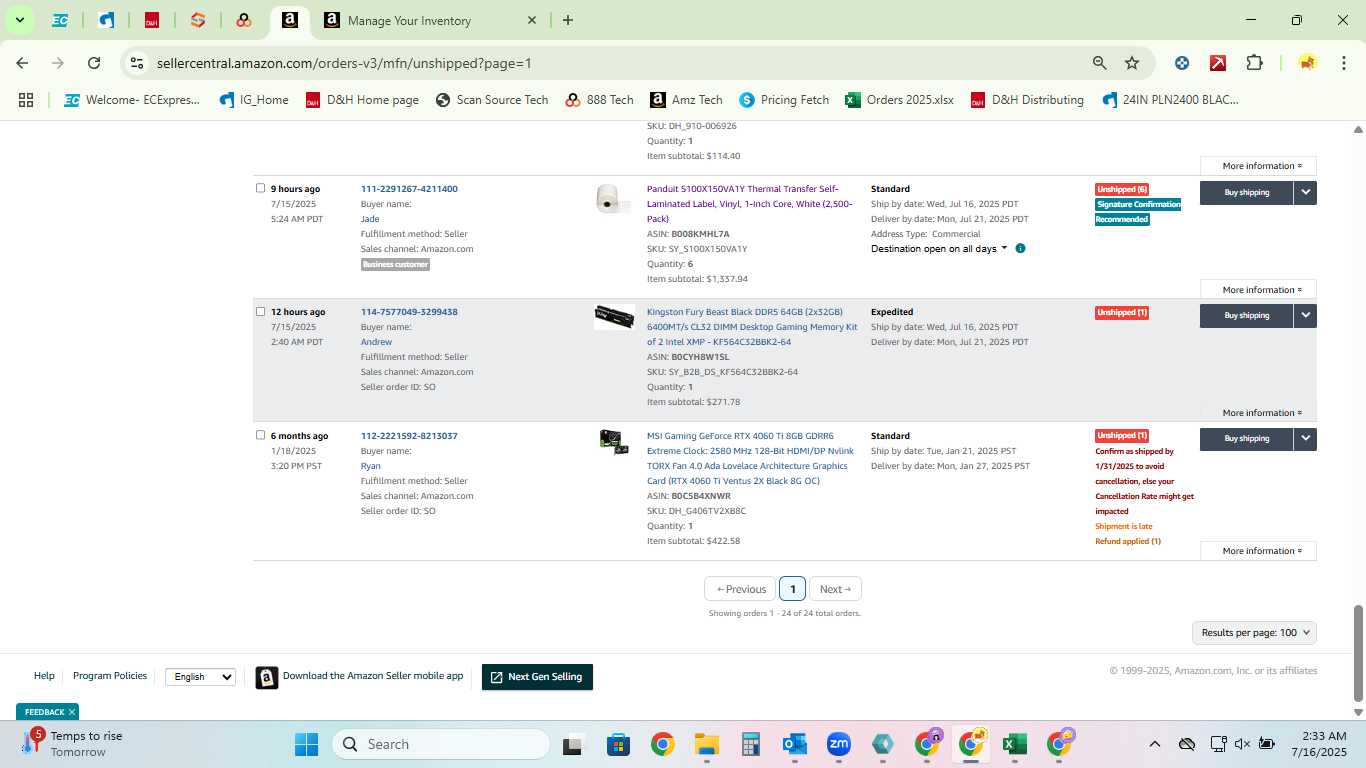This screenshot has height=768, width=1366.
Task: Open Chrome three-dot menu
Action: [x=1343, y=63]
